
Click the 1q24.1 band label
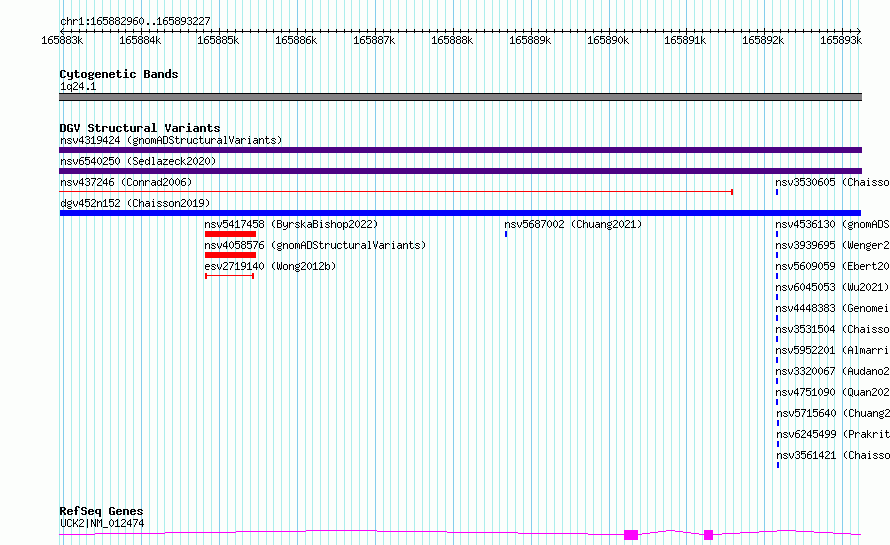point(78,87)
